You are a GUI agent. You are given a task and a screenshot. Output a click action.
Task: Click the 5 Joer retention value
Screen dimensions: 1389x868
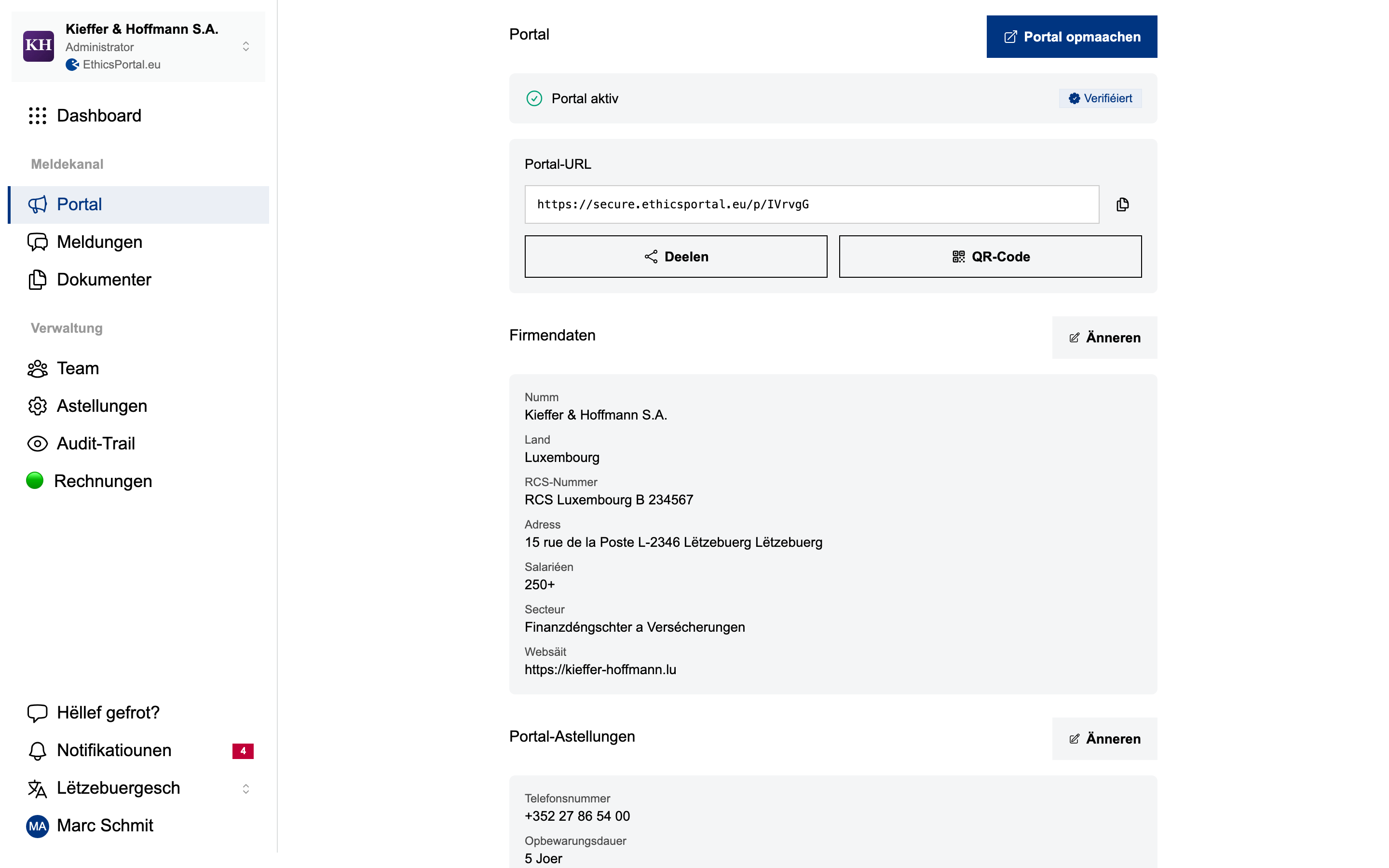544,859
